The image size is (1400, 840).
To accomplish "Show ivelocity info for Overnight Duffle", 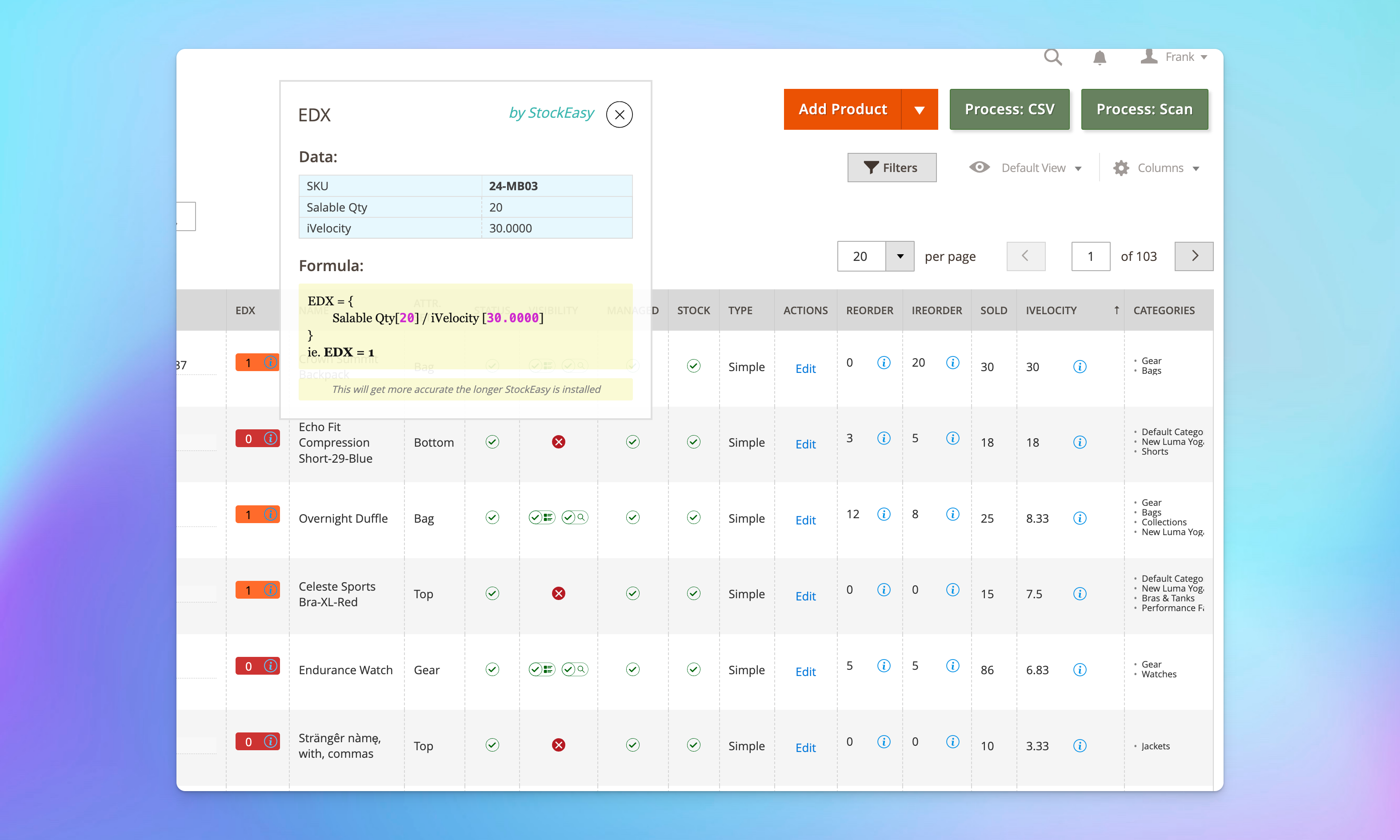I will pos(1080,518).
